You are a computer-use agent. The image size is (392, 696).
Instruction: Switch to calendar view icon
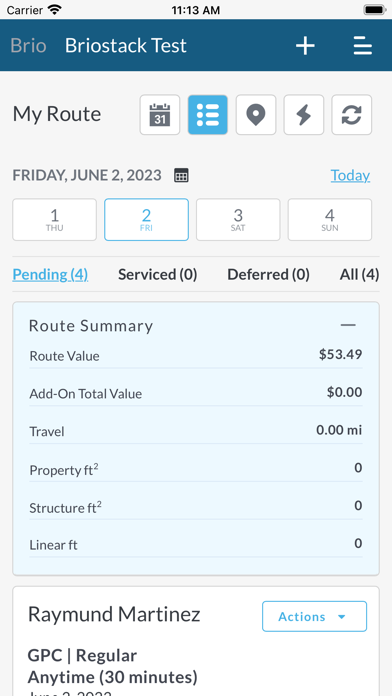click(160, 115)
